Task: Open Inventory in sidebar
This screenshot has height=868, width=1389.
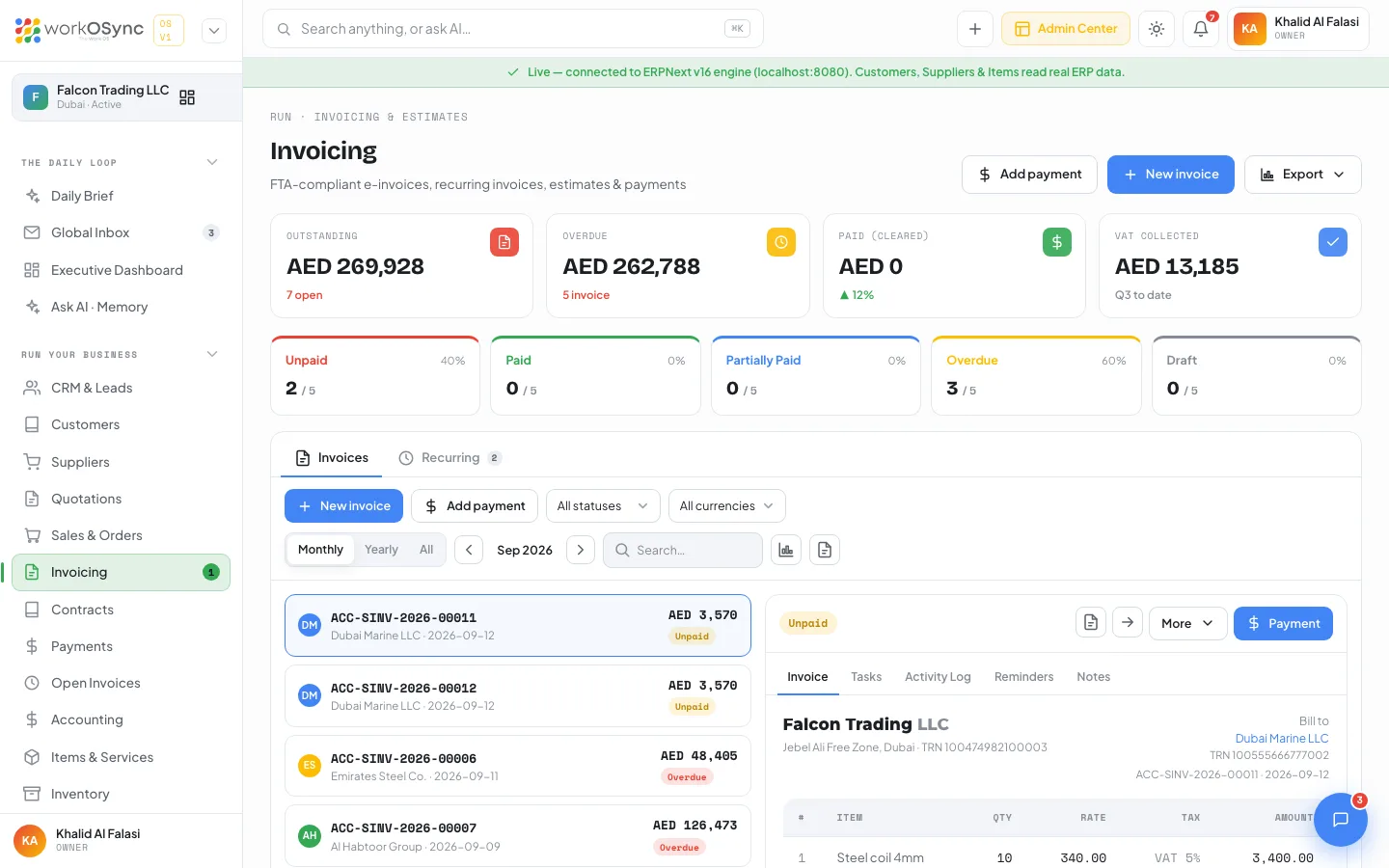Action: (x=122, y=794)
